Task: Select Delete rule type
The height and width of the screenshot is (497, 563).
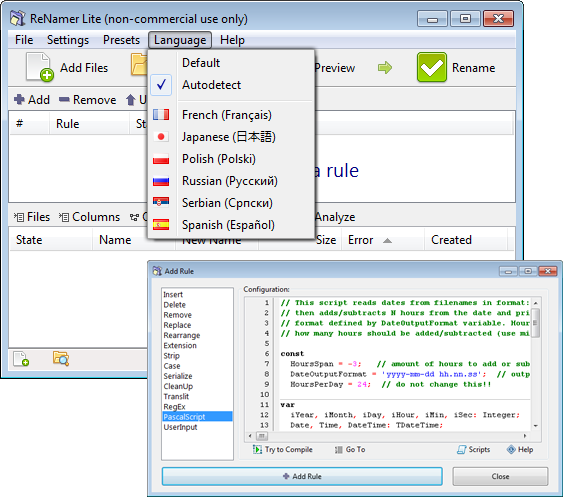Action: 197,305
